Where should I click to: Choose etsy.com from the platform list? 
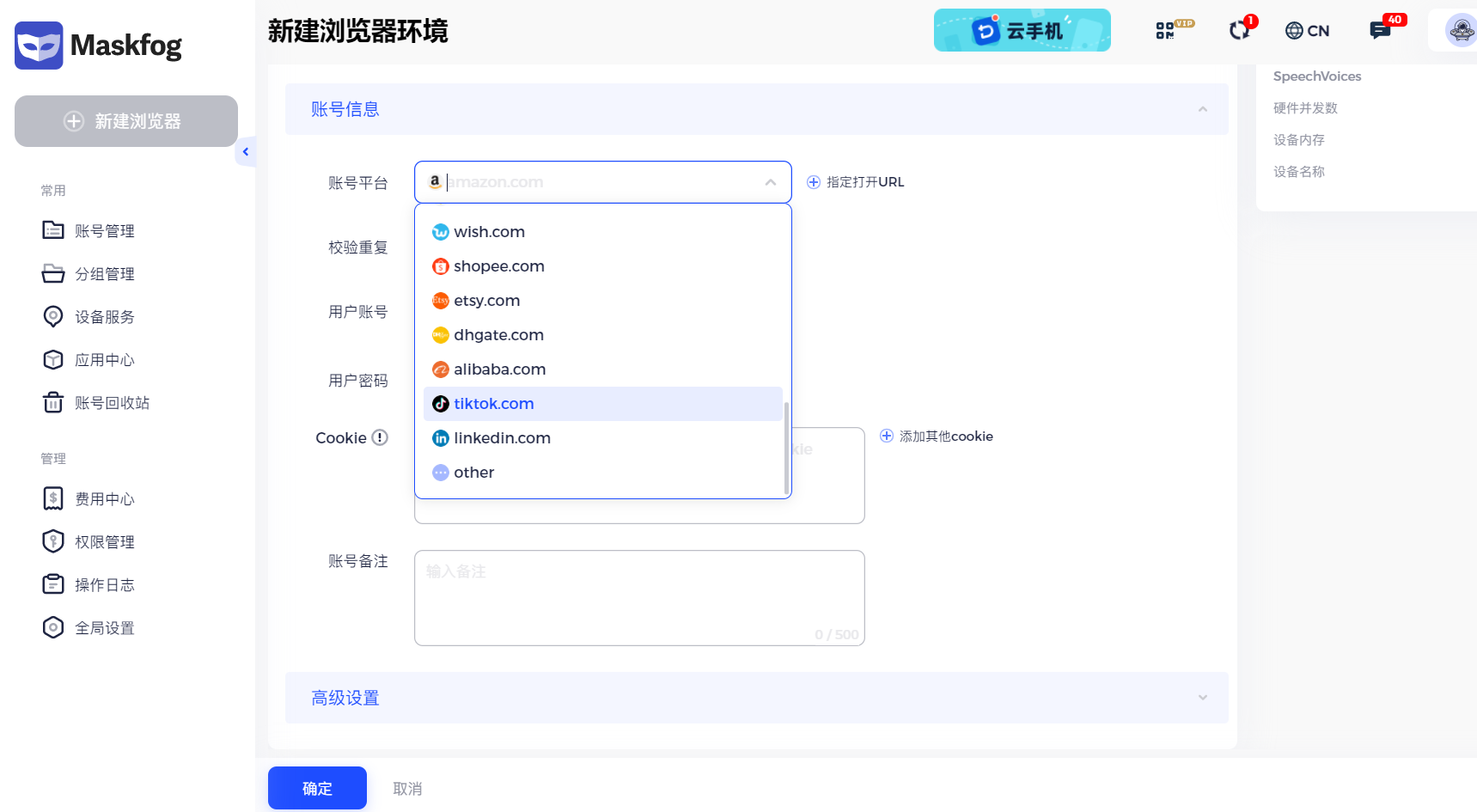602,301
